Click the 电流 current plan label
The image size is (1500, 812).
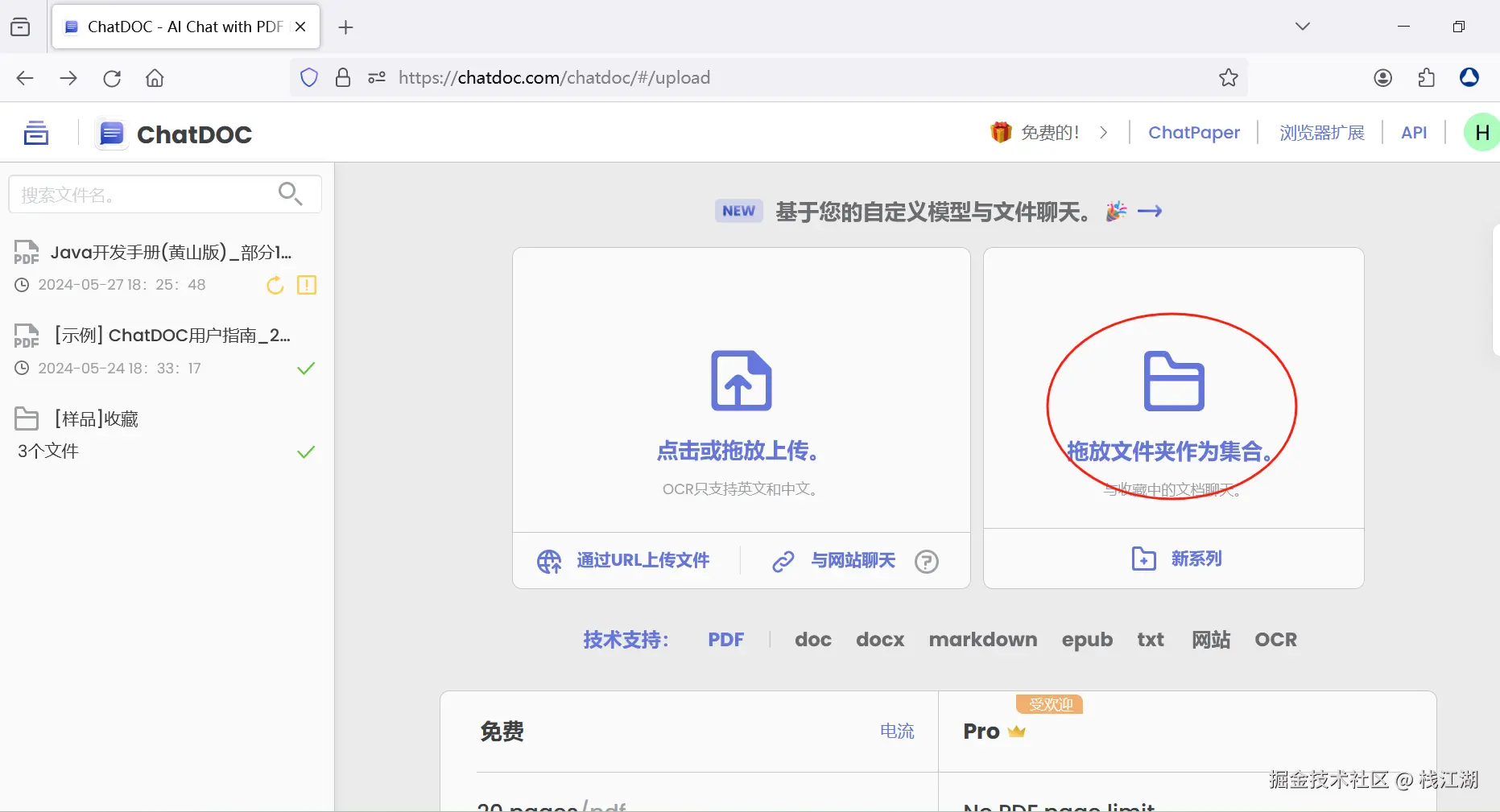coord(897,732)
